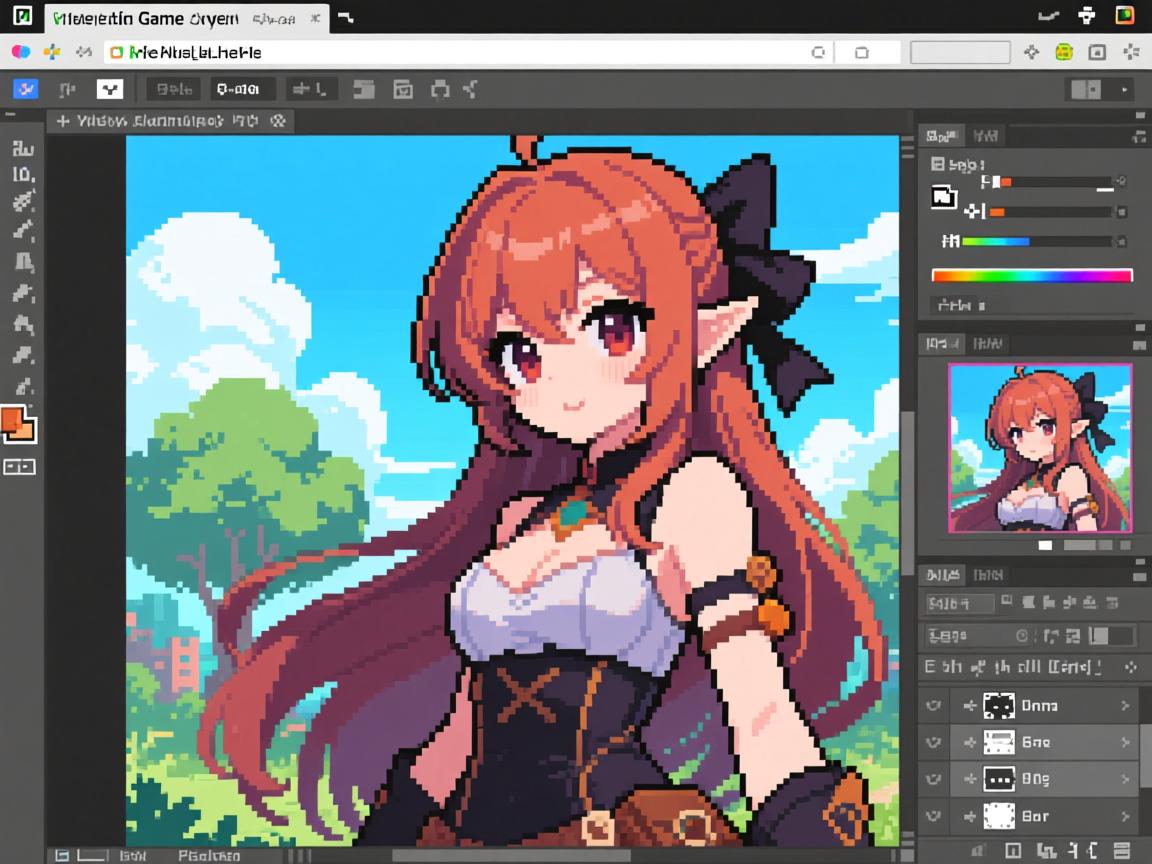
Task: Click the layers filter icon above the layer list
Action: pos(1005,603)
